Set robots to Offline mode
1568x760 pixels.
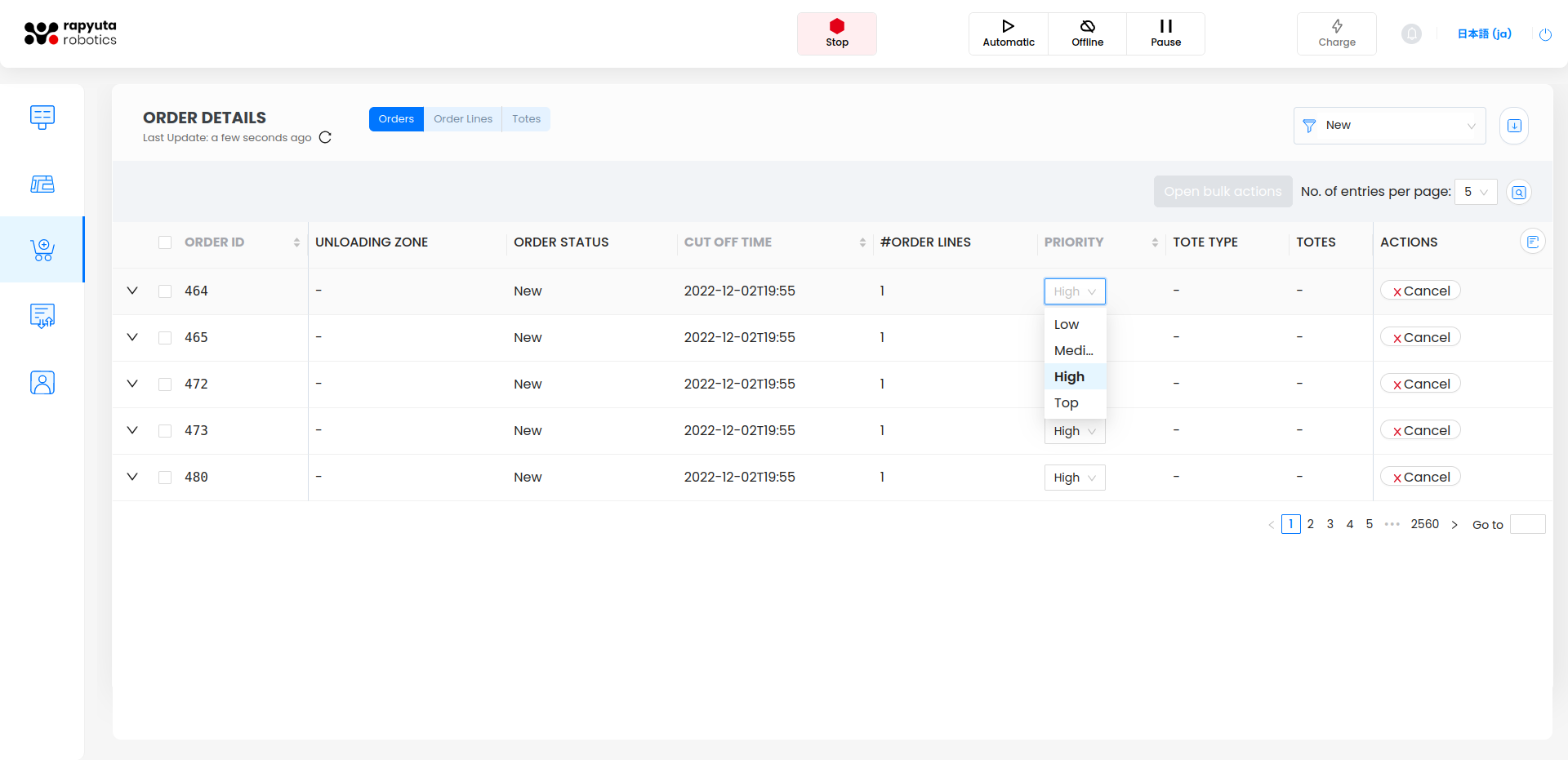point(1087,33)
